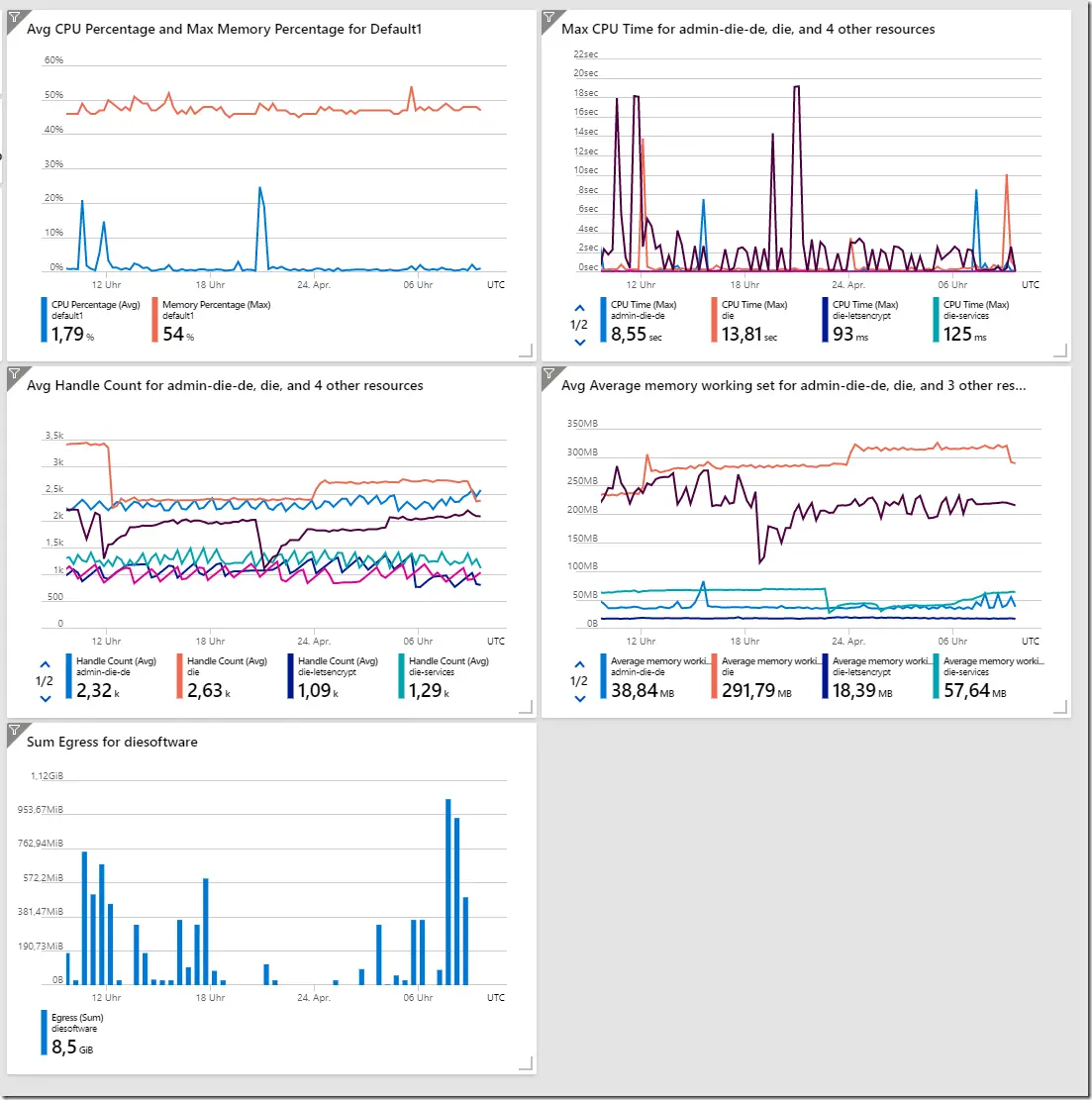
Task: Click filter icon on Avg CPU Percentage tile
Action: [14, 18]
